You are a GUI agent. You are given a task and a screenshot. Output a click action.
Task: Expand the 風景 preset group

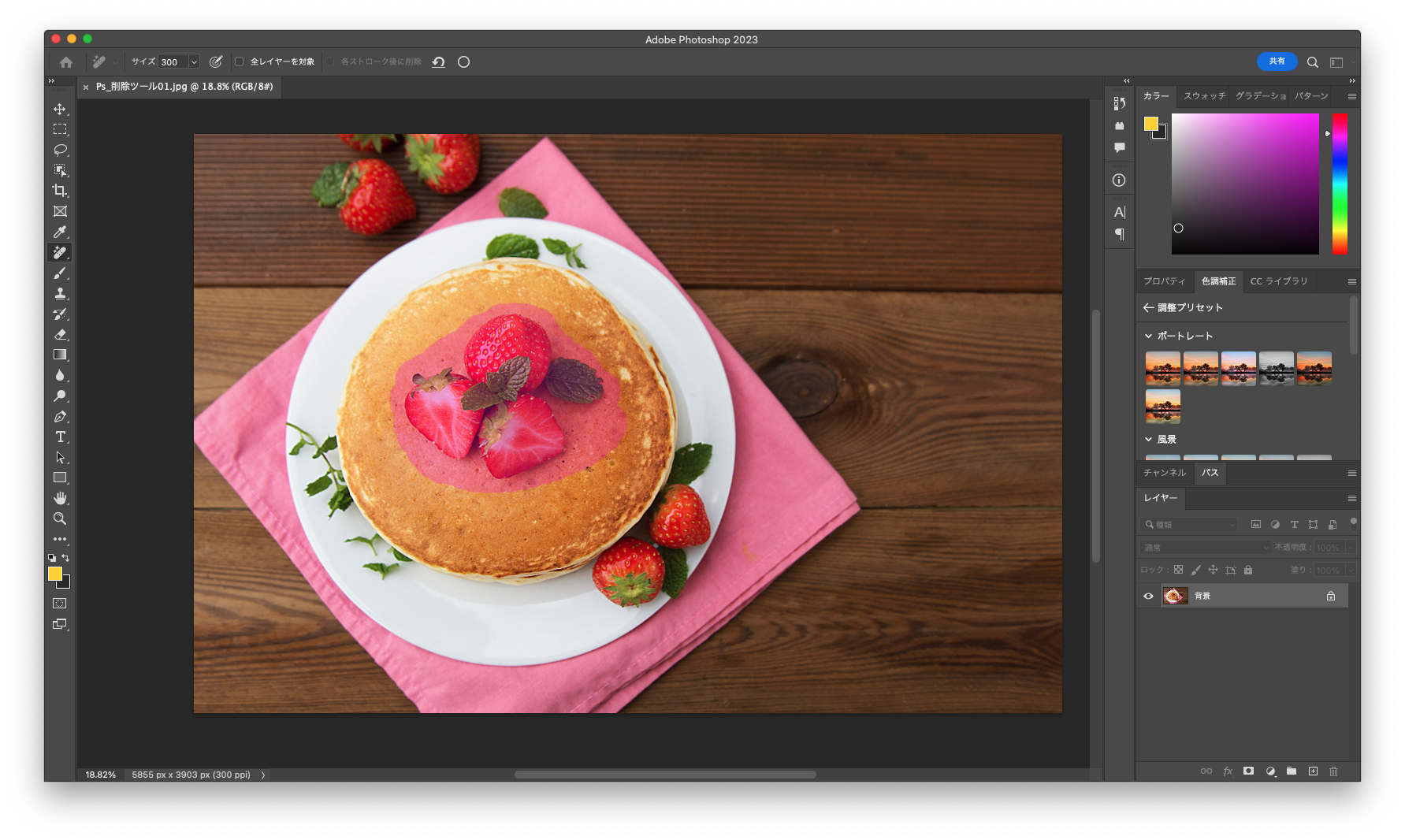coord(1148,439)
